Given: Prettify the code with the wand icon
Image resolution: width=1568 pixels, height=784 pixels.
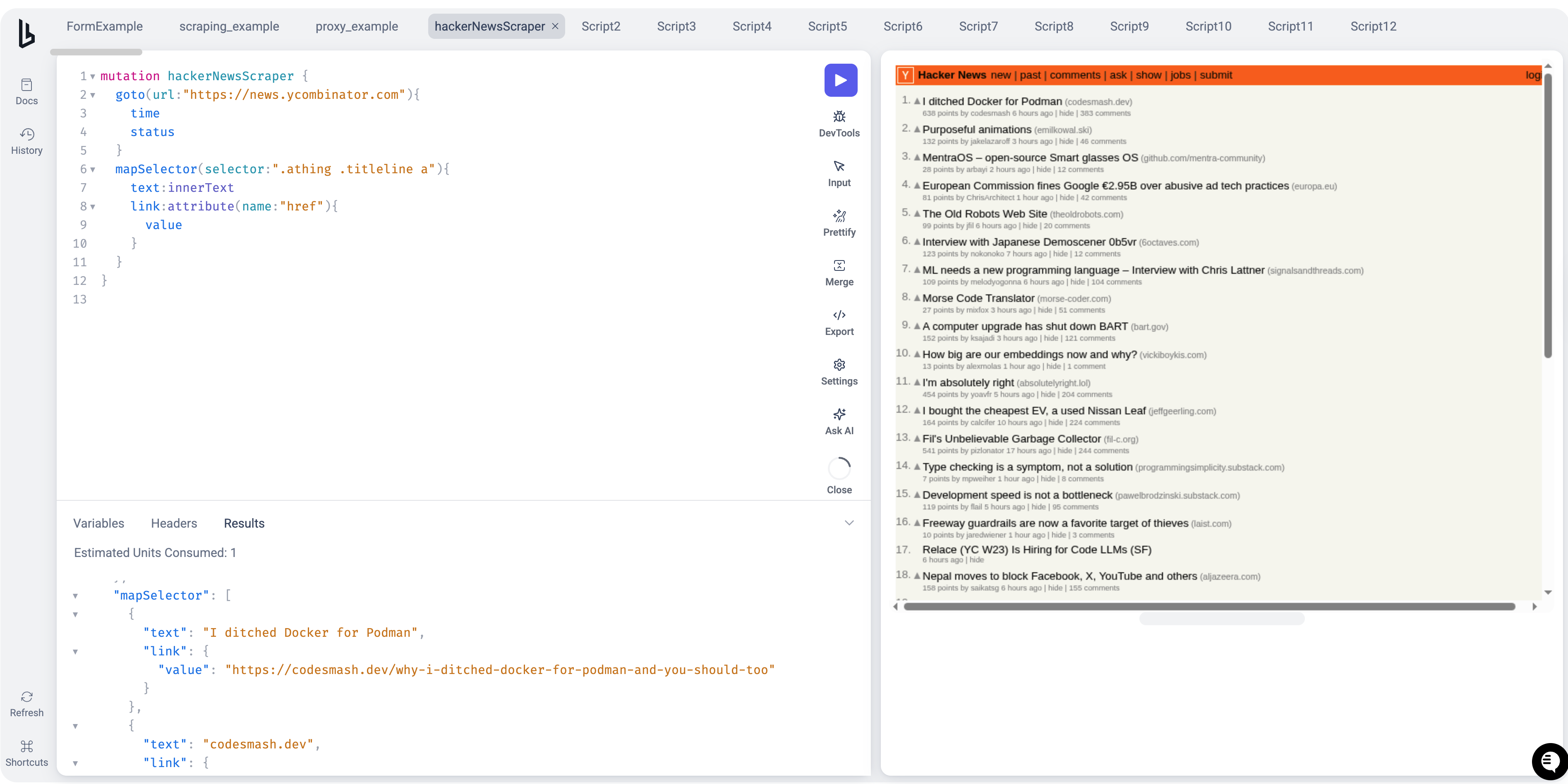Looking at the screenshot, I should tap(839, 216).
